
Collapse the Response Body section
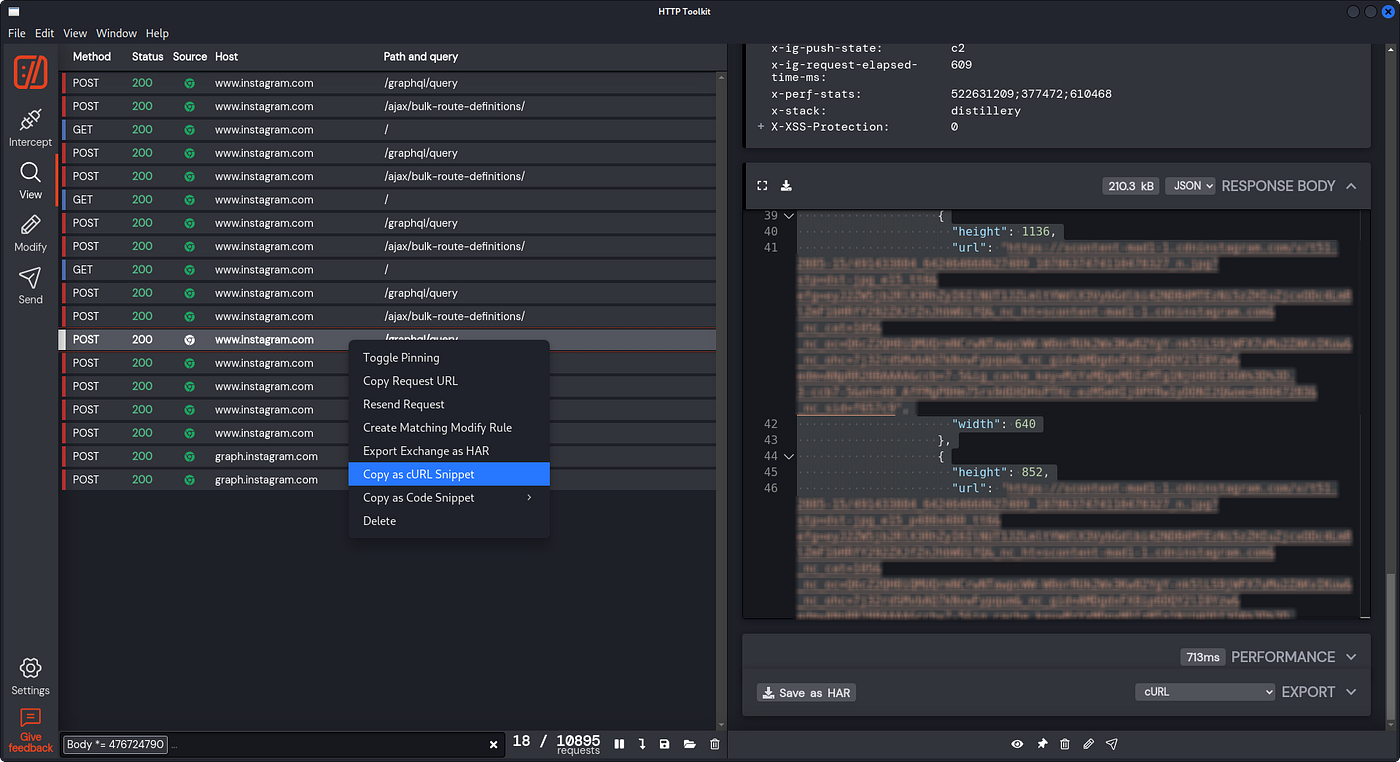pos(1351,186)
